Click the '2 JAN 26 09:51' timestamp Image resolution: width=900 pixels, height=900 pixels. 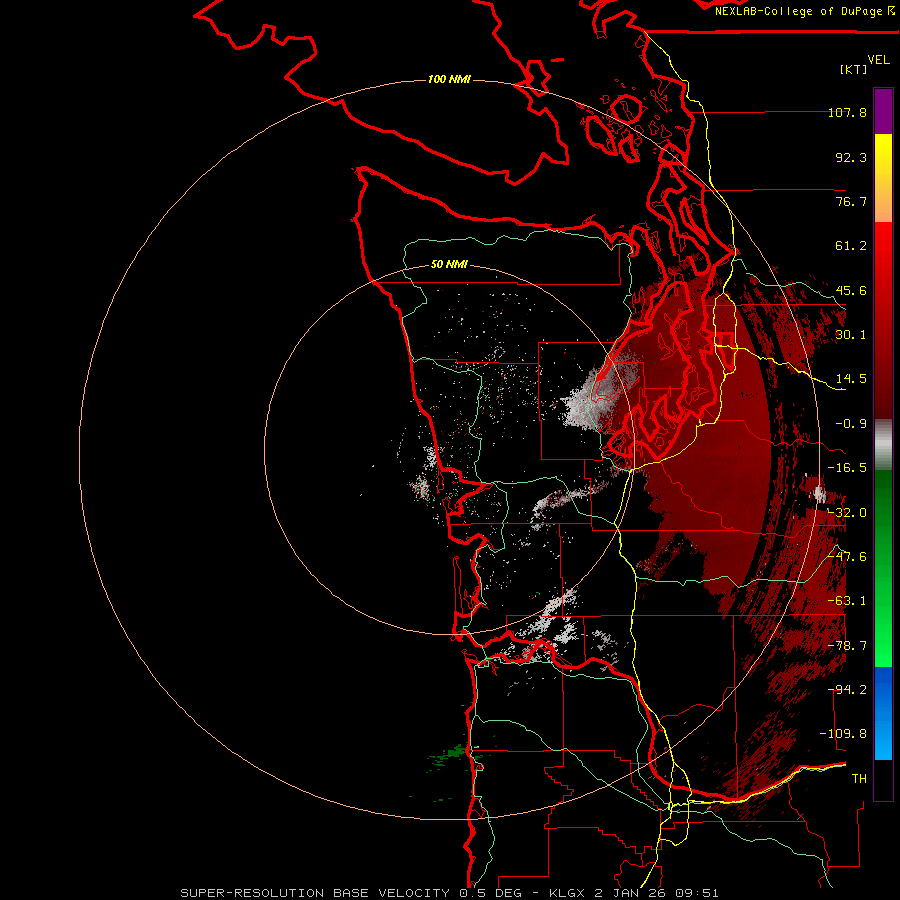click(656, 893)
